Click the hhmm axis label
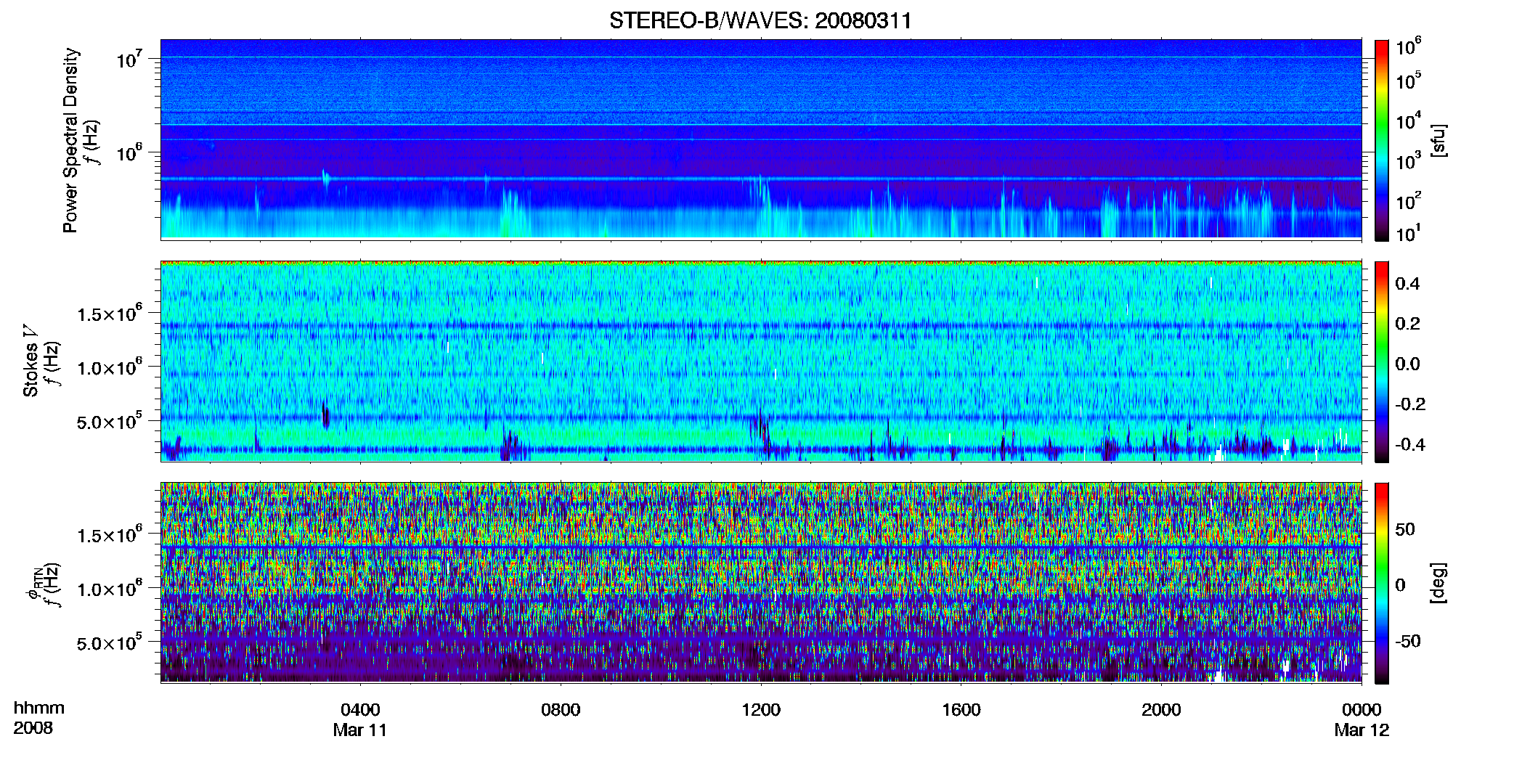 [x=39, y=708]
